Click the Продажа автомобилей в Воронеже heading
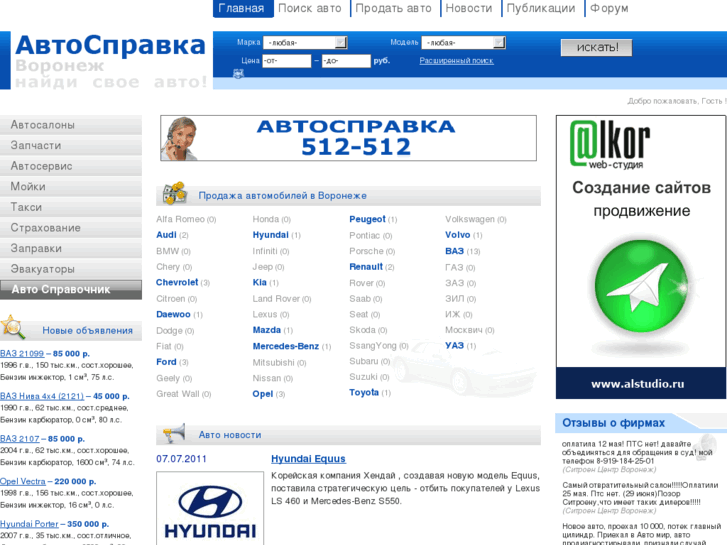727x545 pixels. pos(282,196)
